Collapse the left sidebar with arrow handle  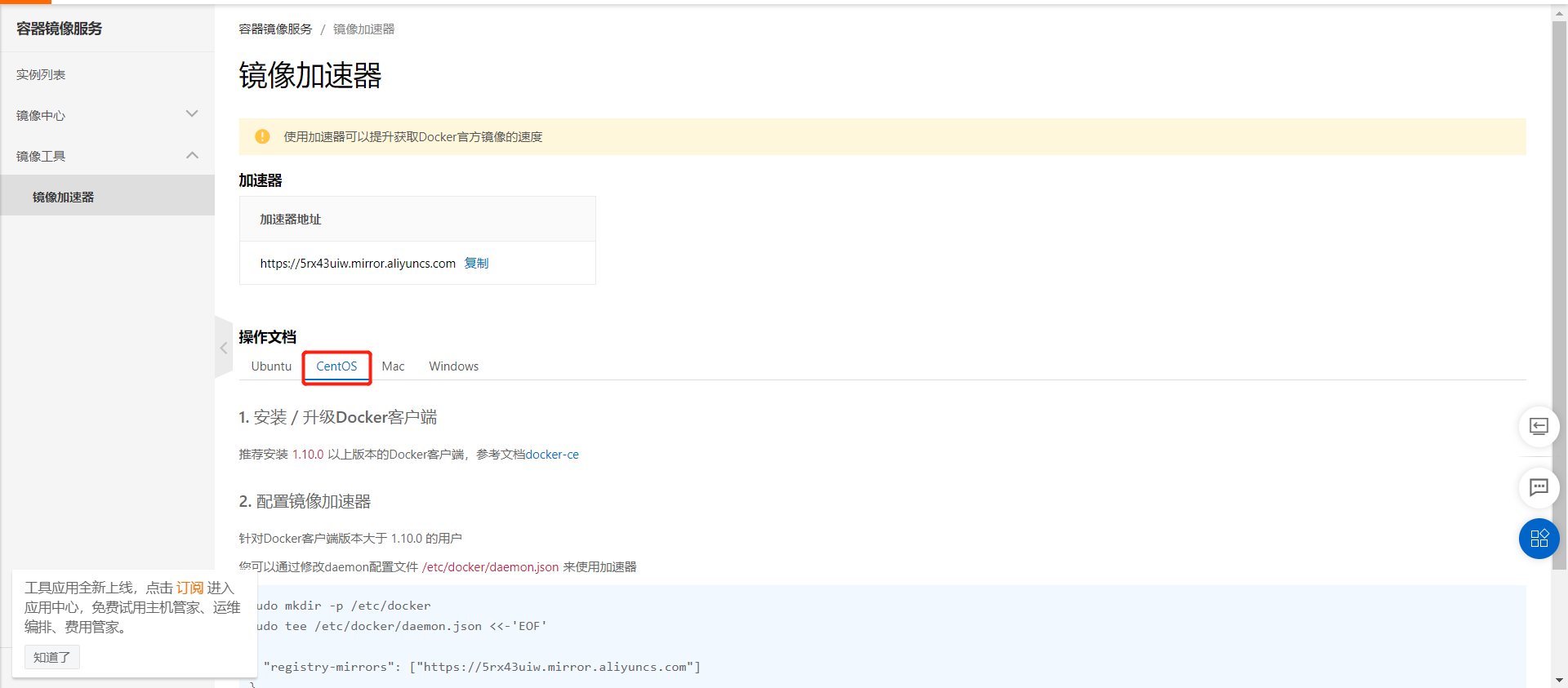[224, 348]
